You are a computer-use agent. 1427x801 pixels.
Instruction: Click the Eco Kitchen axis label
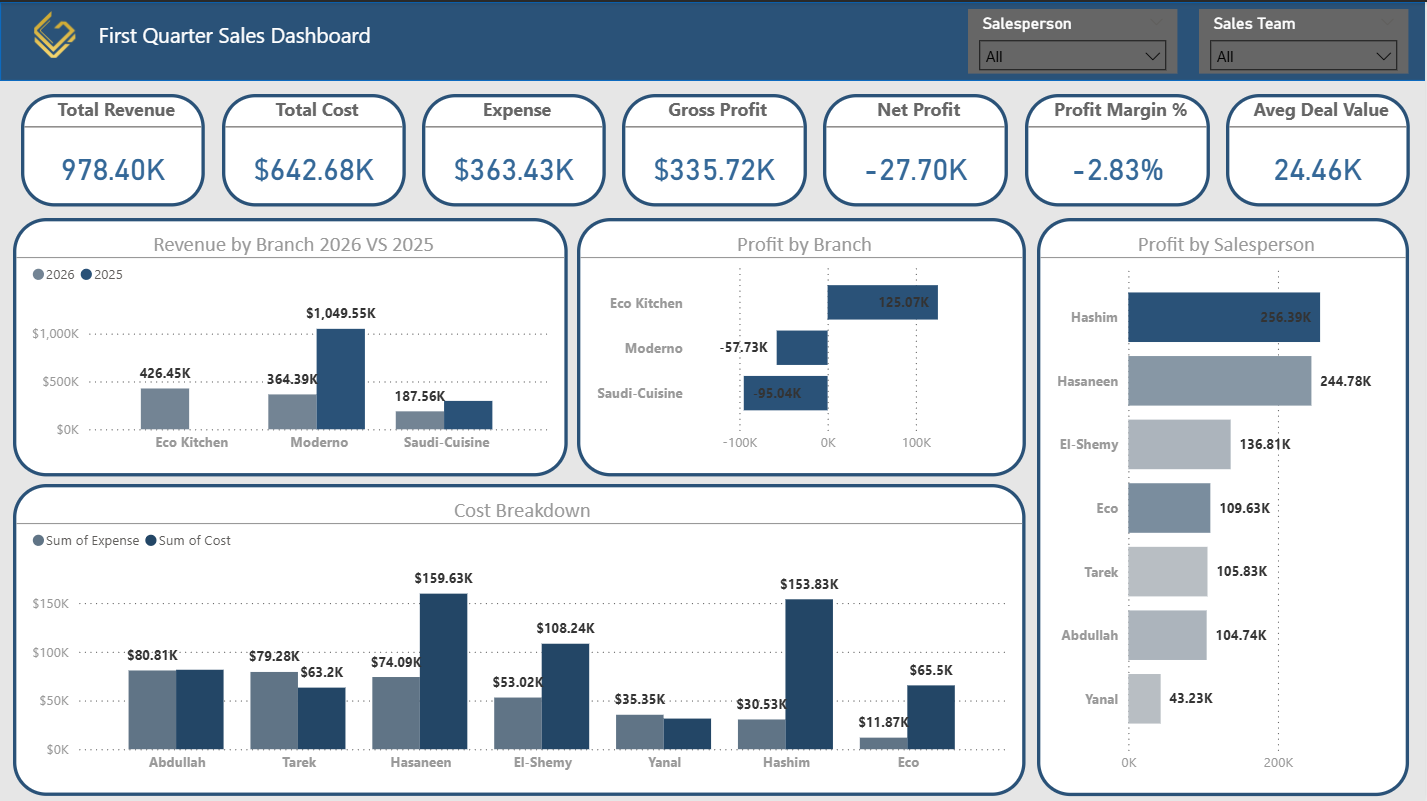click(x=649, y=302)
